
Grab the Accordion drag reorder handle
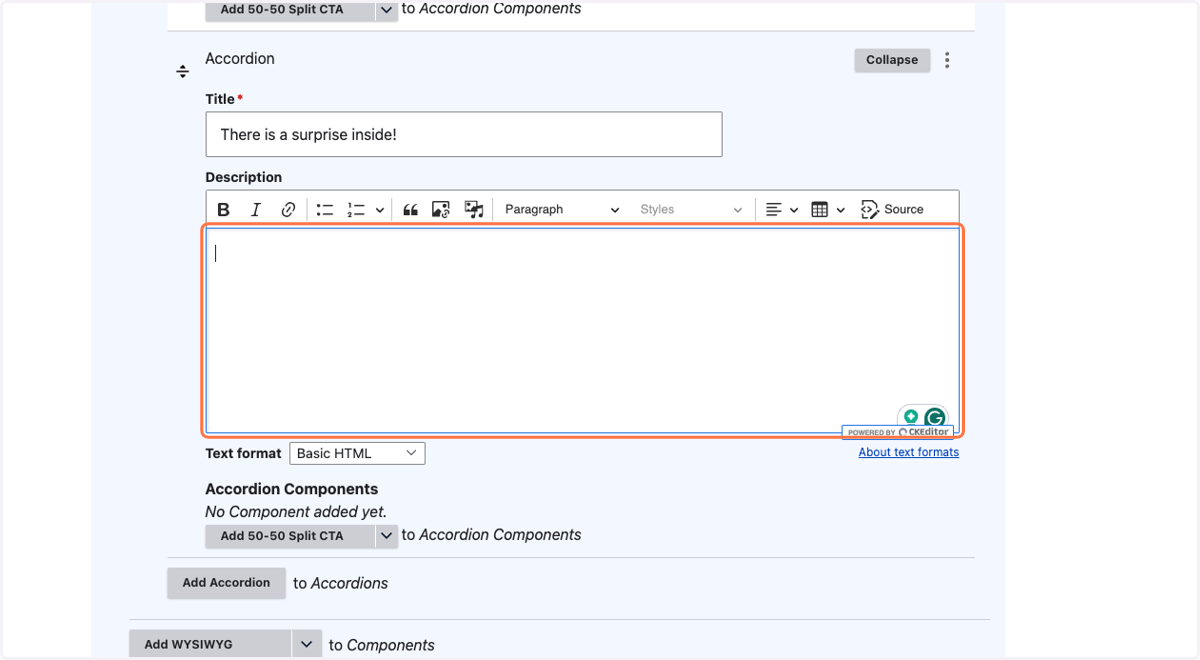tap(183, 72)
